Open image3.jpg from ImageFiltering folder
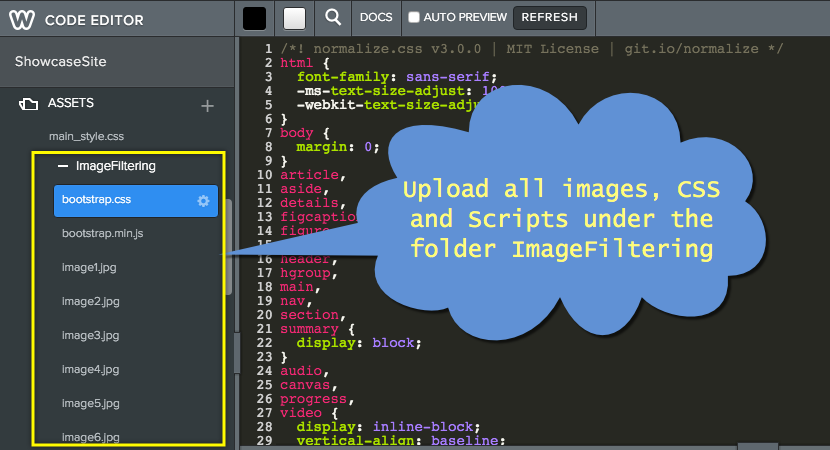 (90, 335)
